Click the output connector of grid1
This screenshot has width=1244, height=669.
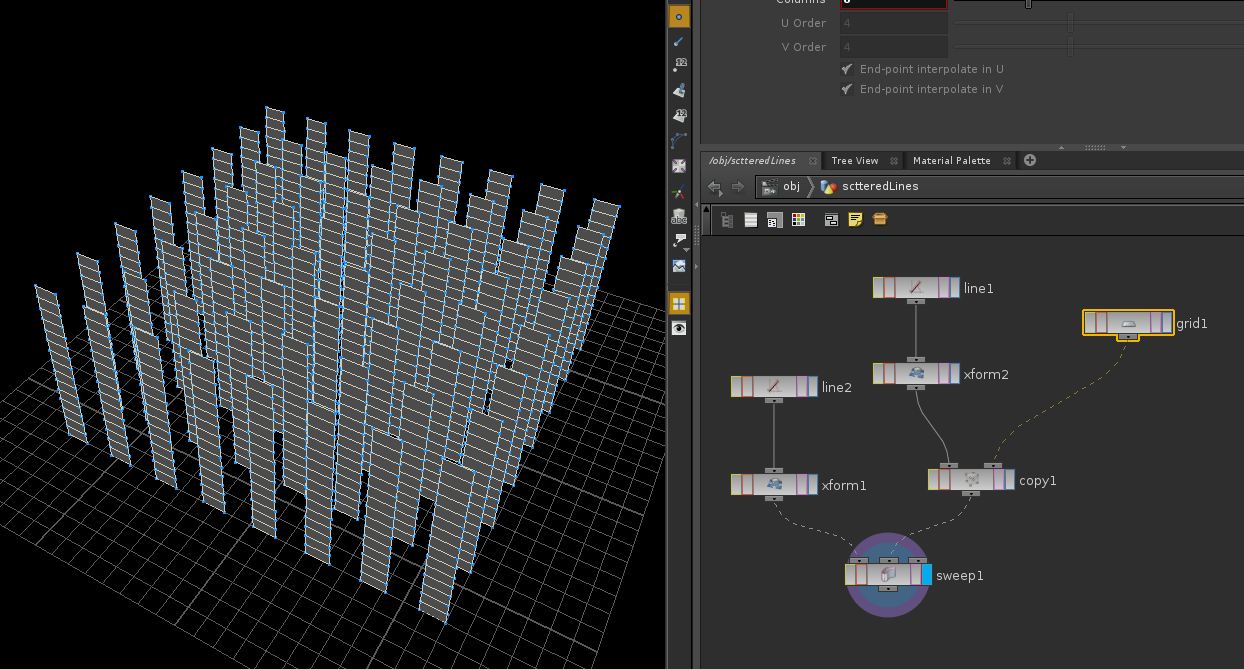(1128, 337)
